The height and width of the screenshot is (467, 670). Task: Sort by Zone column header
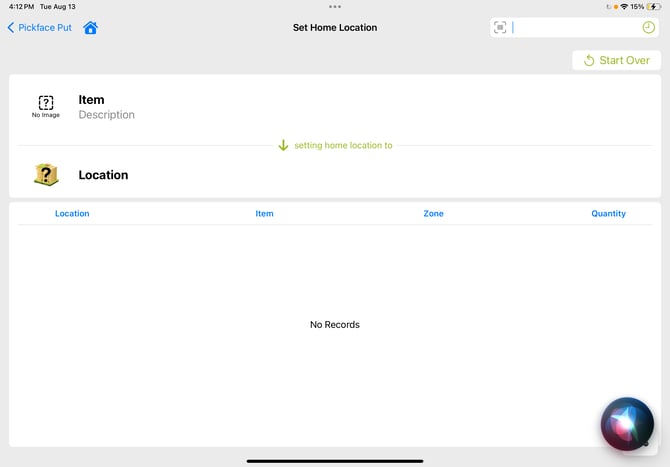click(433, 214)
